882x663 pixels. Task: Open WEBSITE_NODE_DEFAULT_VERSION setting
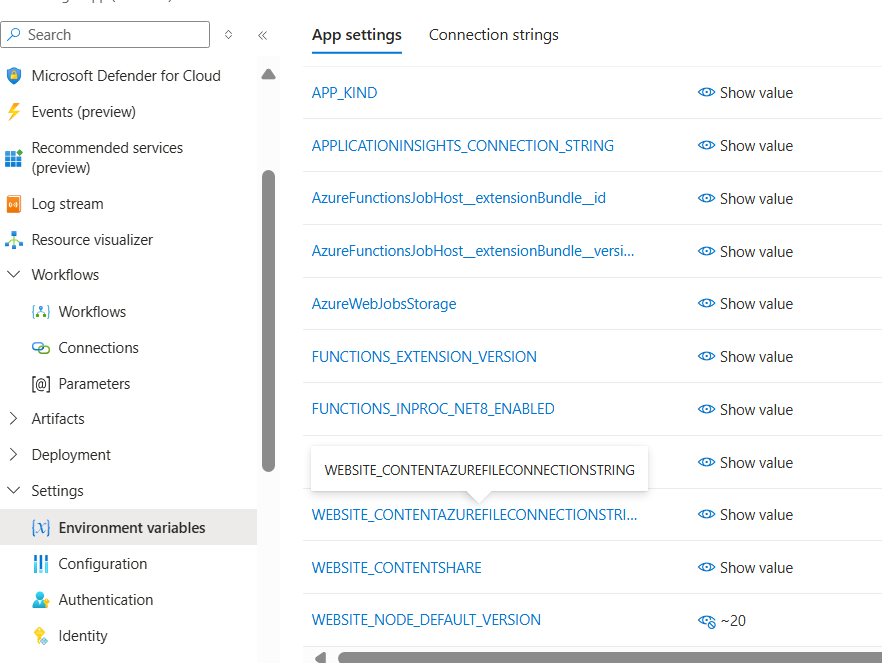pos(426,620)
